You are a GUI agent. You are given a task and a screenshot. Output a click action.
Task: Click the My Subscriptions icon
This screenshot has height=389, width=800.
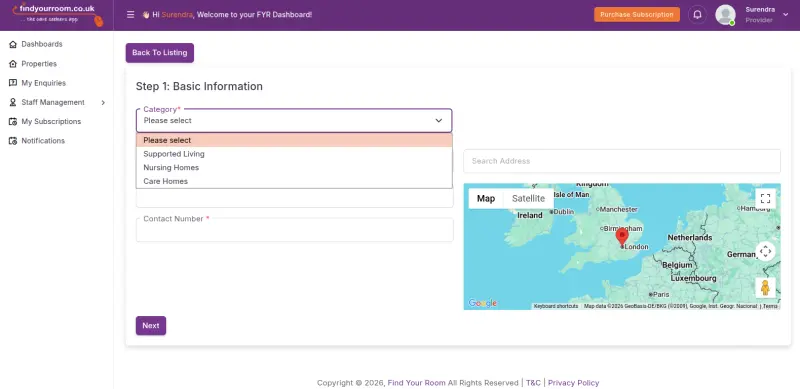13,121
